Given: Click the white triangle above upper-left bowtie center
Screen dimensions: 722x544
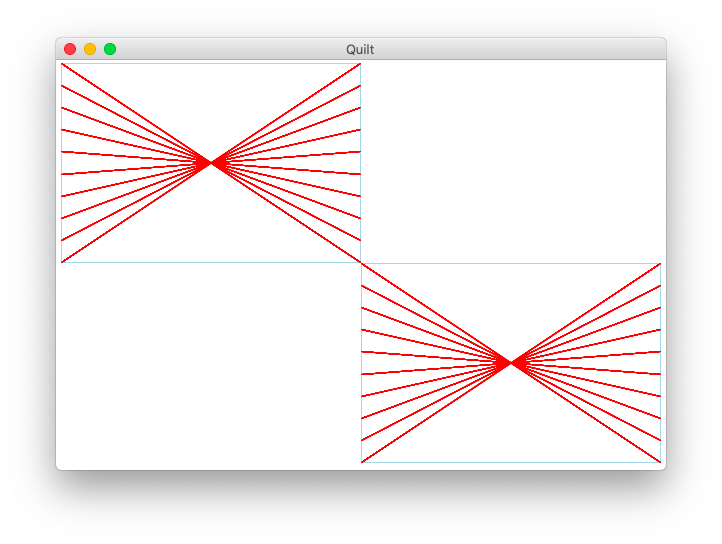Looking at the screenshot, I should pos(211,100).
